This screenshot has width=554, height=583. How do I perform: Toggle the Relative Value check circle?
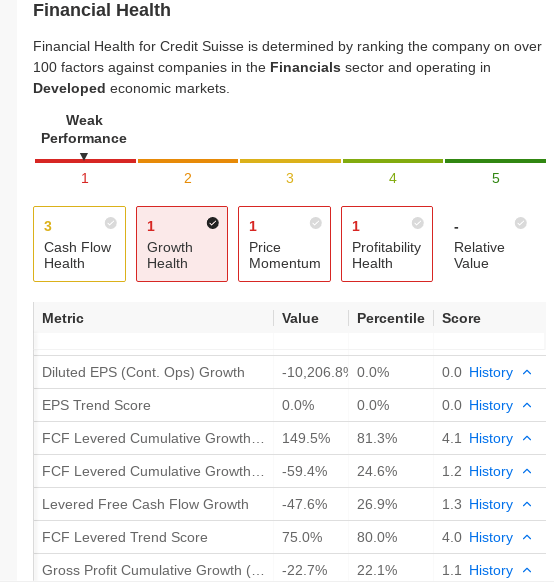[x=521, y=223]
